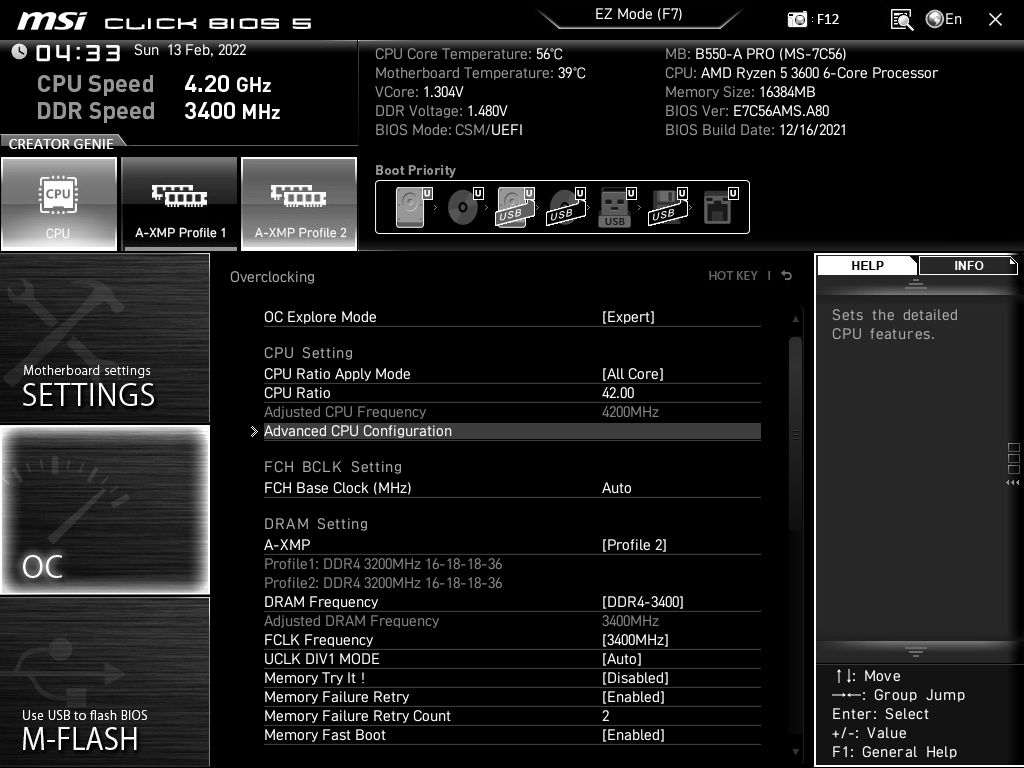Open the SETTINGS motherboard section
This screenshot has width=1024, height=768.
pyautogui.click(x=105, y=338)
